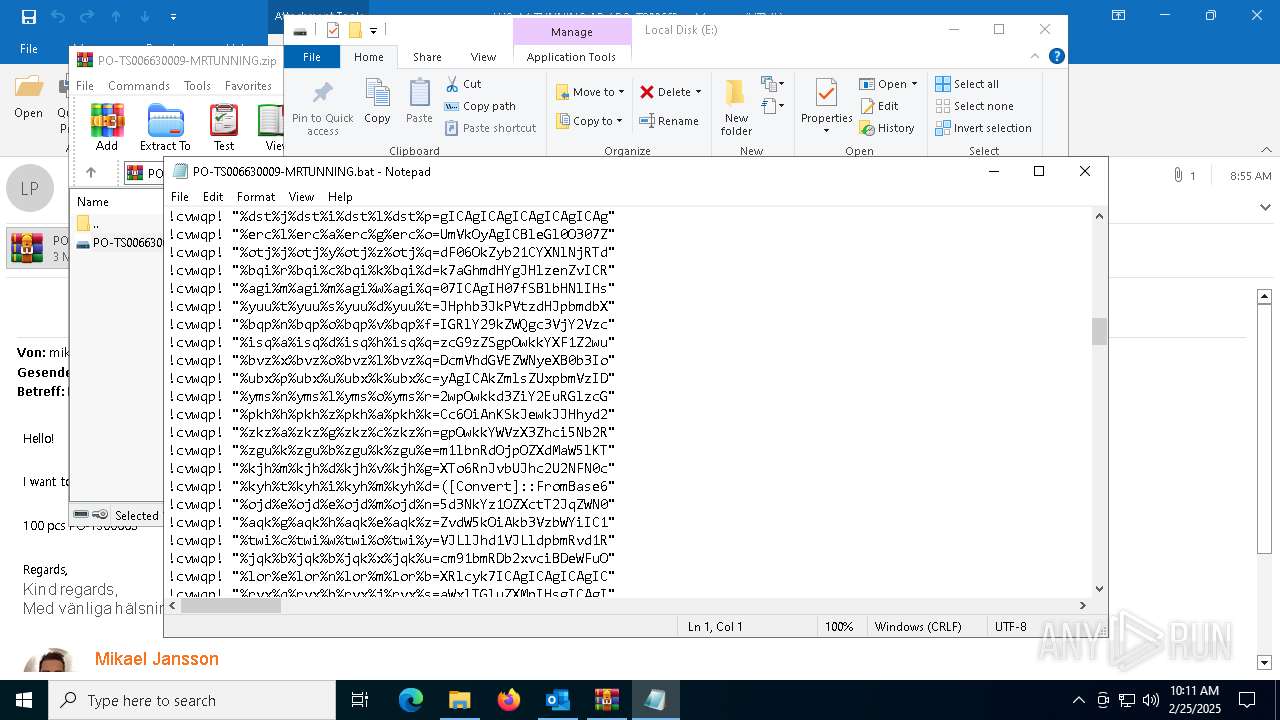This screenshot has height=720, width=1280.
Task: Click the Open button in Outlook ribbon
Action: 28,98
